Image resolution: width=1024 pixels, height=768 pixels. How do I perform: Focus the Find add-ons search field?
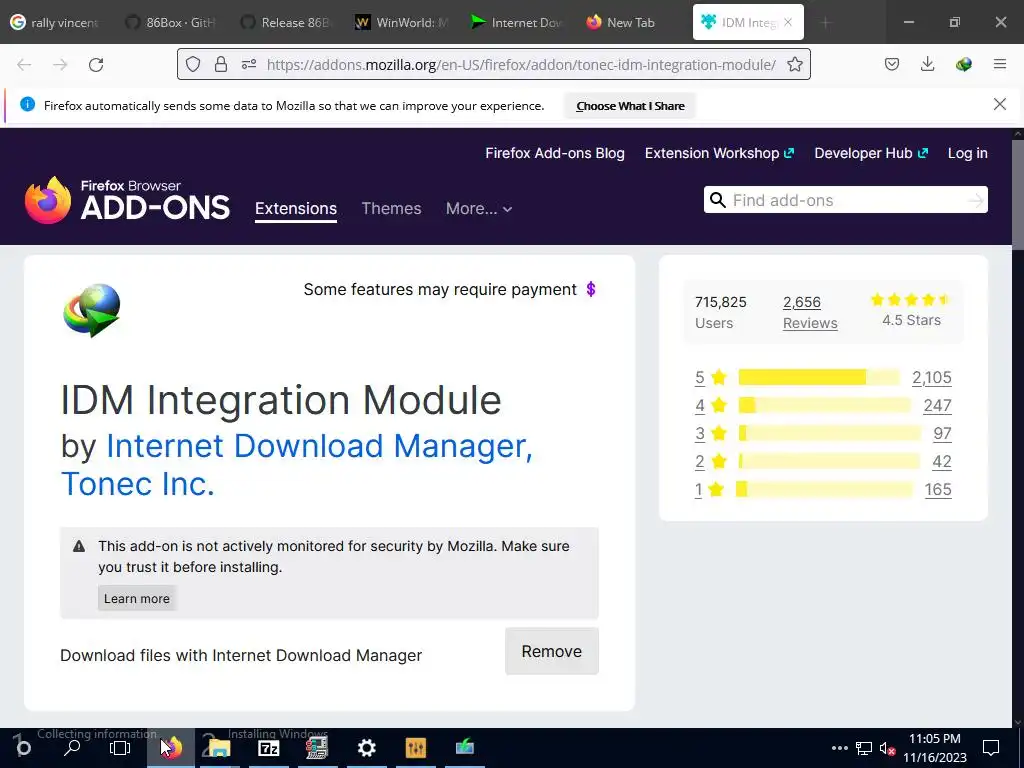(846, 200)
